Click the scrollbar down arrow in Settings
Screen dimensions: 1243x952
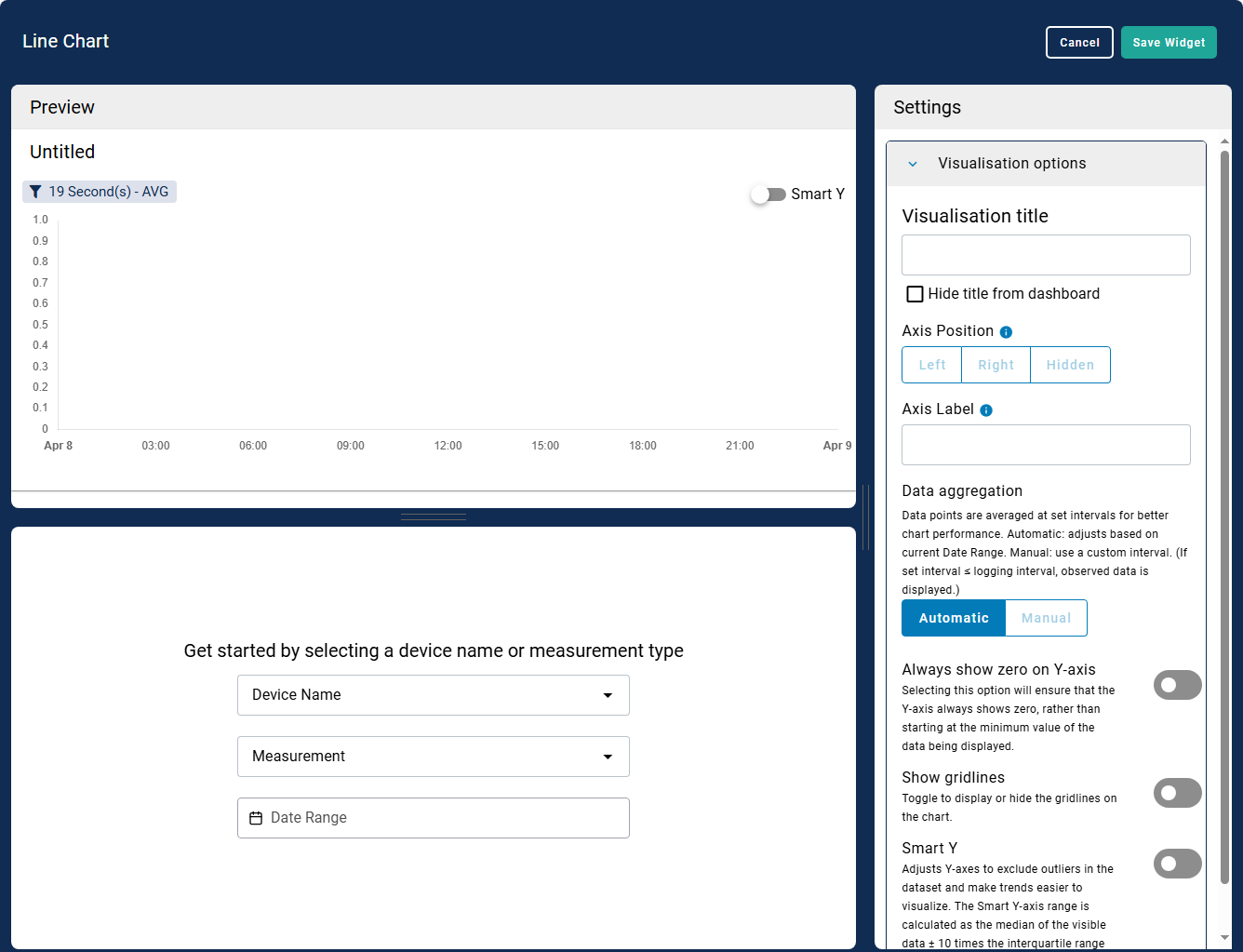click(1224, 937)
